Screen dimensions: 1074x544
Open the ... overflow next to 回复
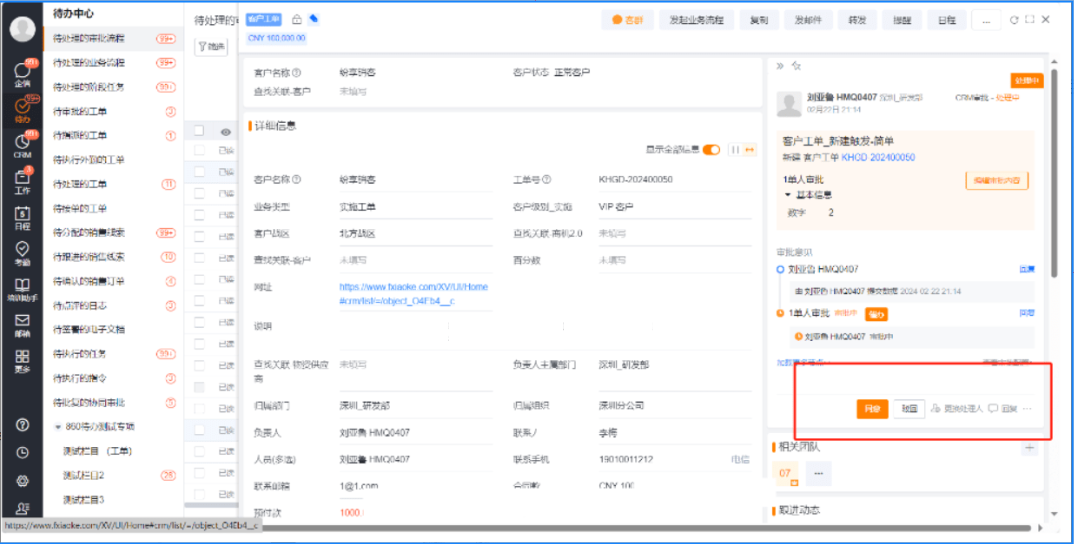point(1027,409)
